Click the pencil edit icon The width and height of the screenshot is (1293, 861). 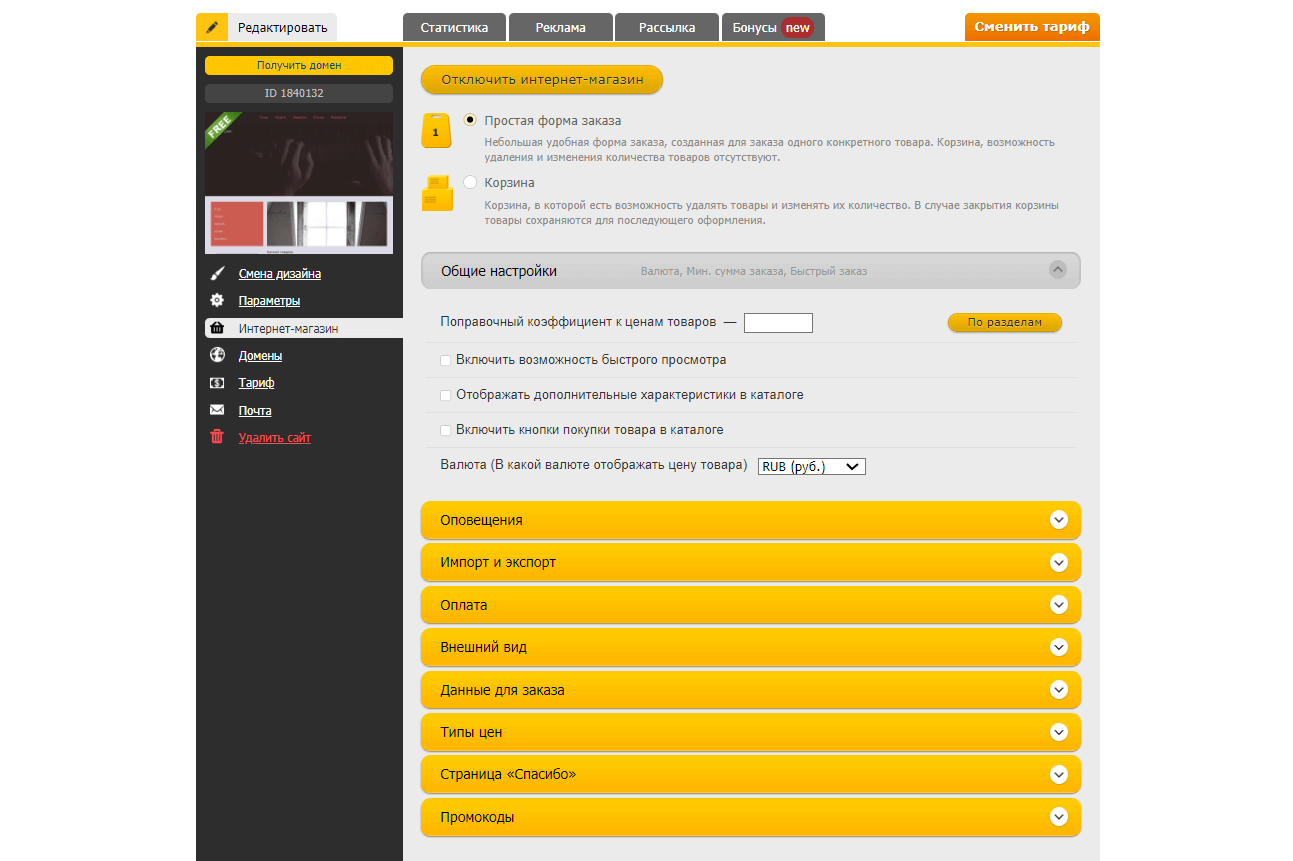212,28
